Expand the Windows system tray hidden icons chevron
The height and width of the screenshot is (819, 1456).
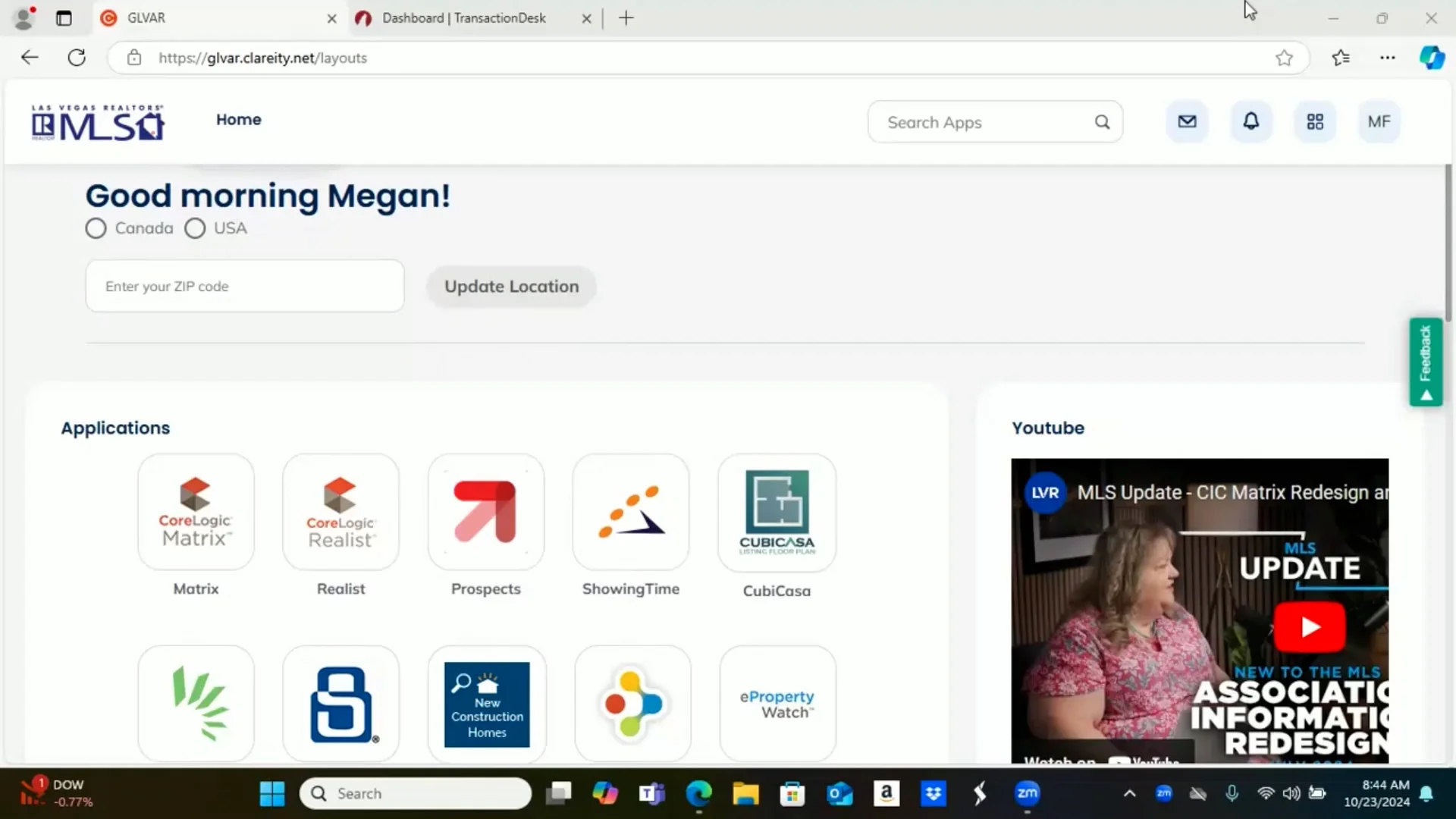pos(1129,793)
